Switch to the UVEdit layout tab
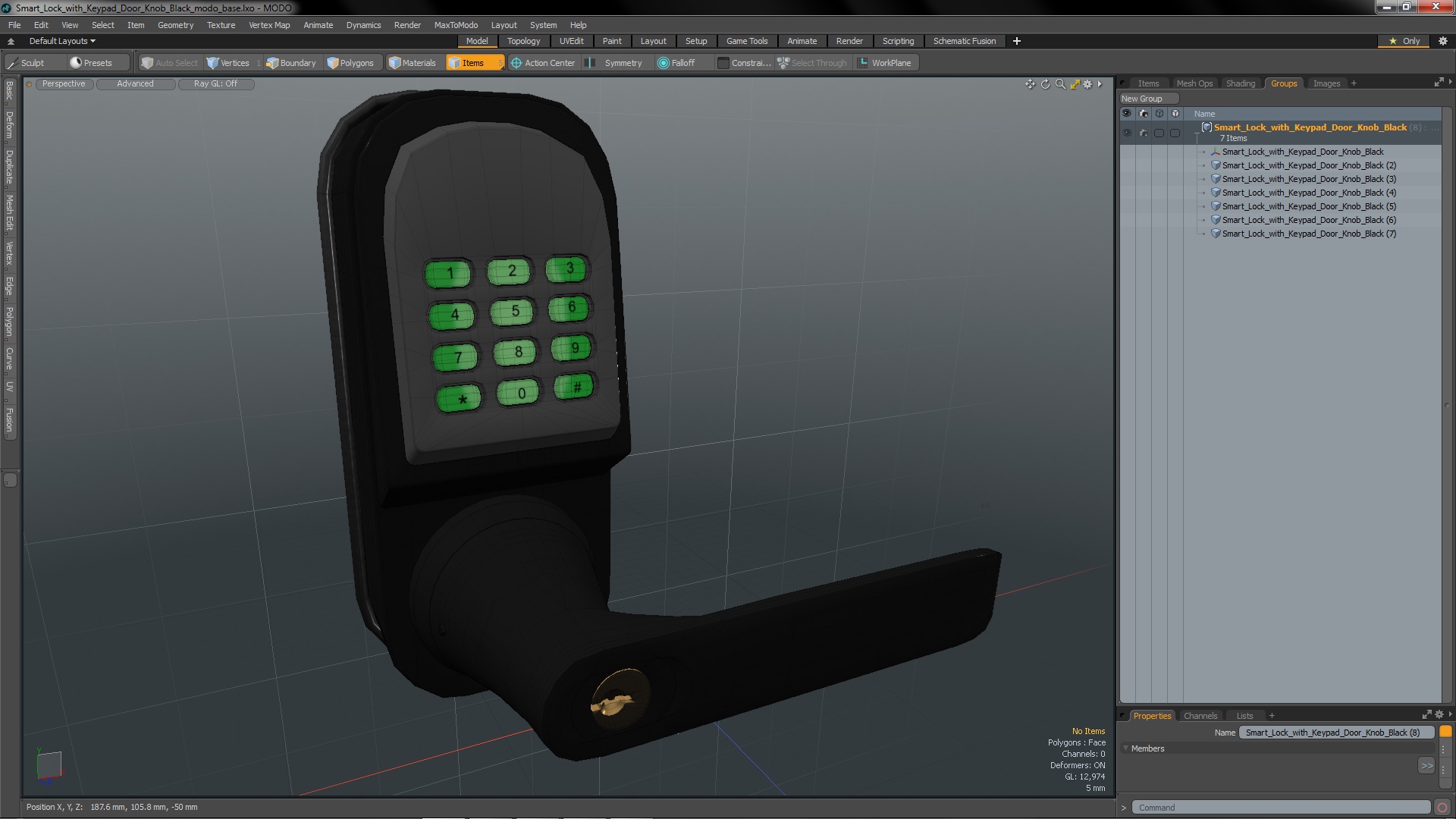 [571, 41]
